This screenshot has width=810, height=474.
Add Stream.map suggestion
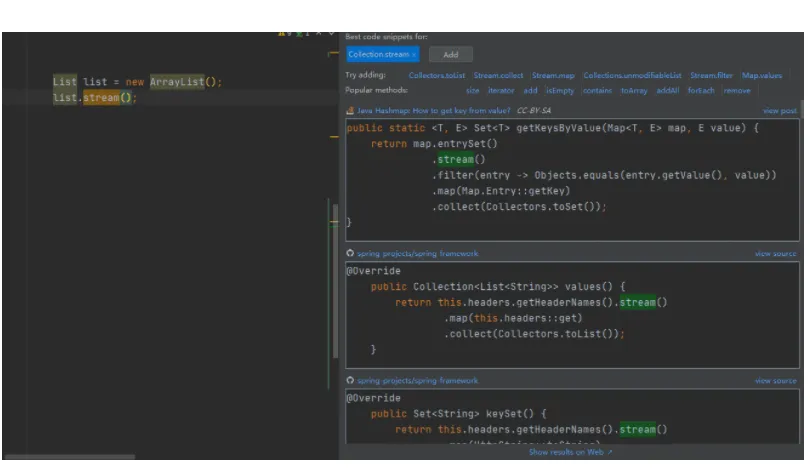click(x=553, y=75)
